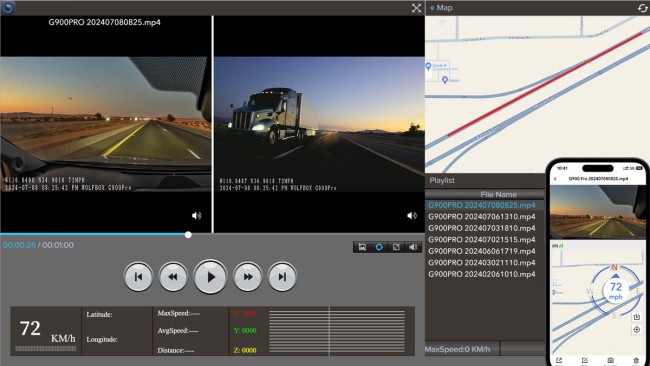The image size is (650, 366).
Task: Click the Playlist panel title
Action: pyautogui.click(x=442, y=181)
